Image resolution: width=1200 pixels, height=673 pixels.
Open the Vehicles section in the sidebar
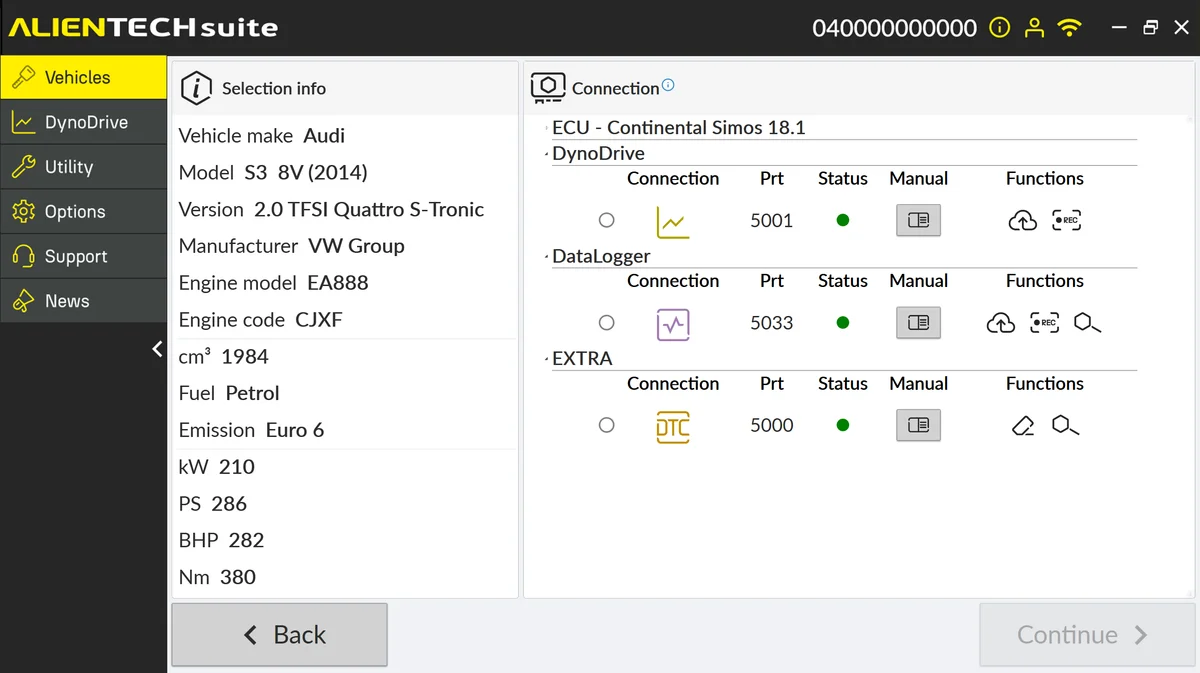click(x=83, y=77)
